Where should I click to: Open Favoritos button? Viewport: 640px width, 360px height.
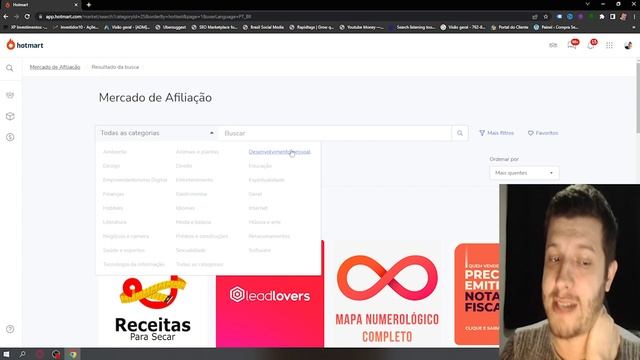pos(543,133)
